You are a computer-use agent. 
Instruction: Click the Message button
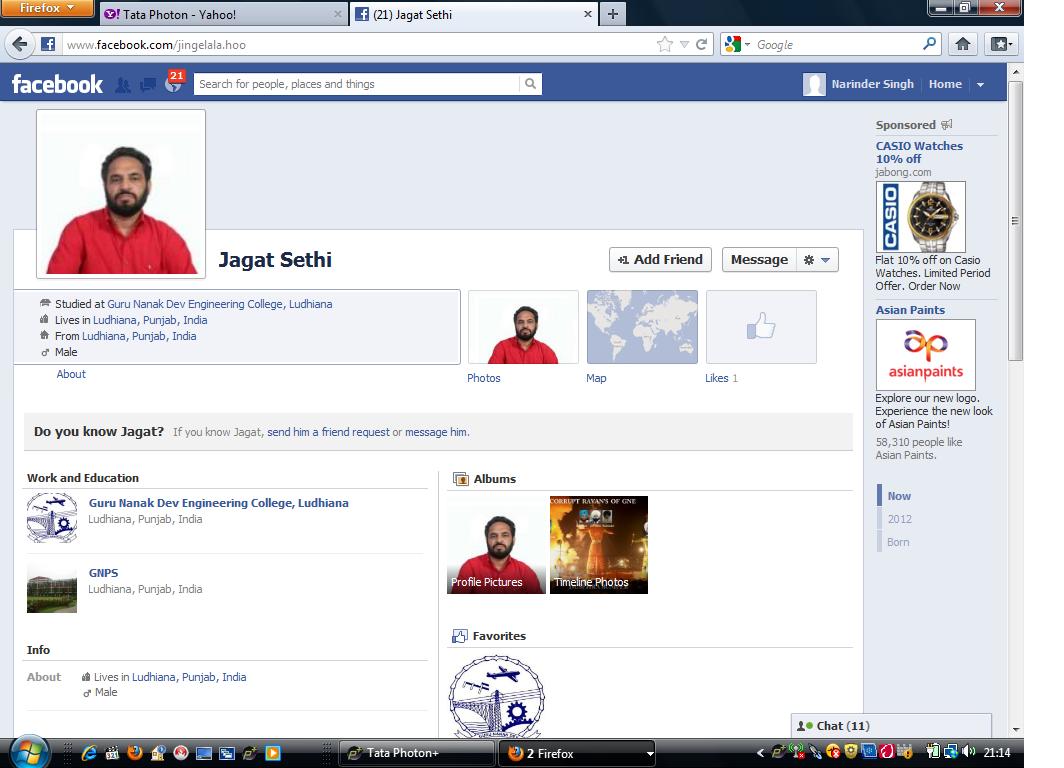click(x=759, y=260)
